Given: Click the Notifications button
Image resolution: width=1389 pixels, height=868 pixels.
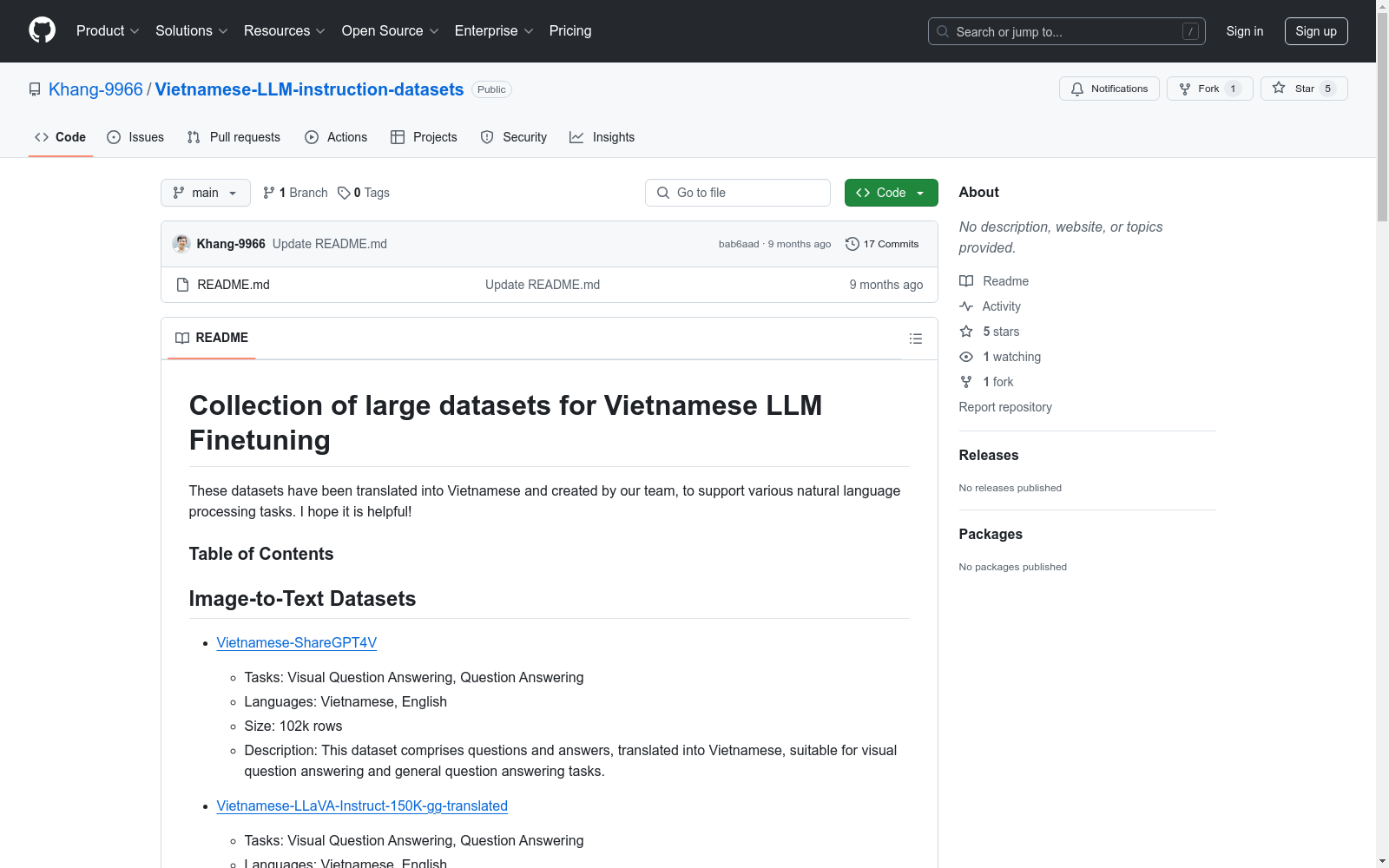Looking at the screenshot, I should tap(1109, 89).
